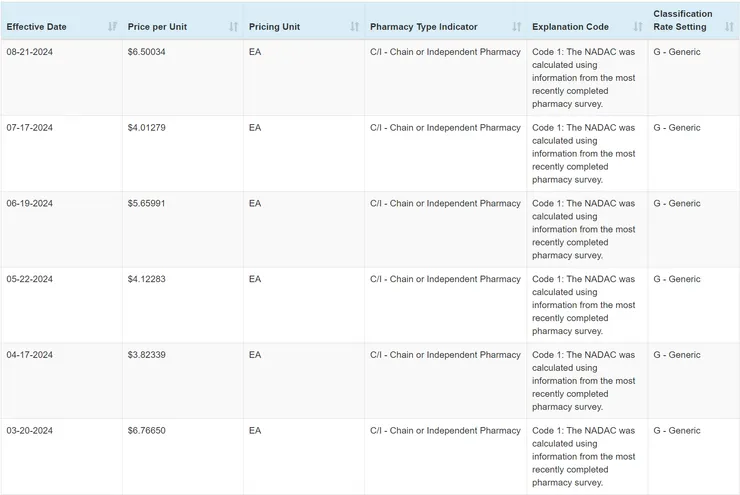Screen dimensions: 740x495
Task: Click the Effective Date header label
Action: point(37,27)
